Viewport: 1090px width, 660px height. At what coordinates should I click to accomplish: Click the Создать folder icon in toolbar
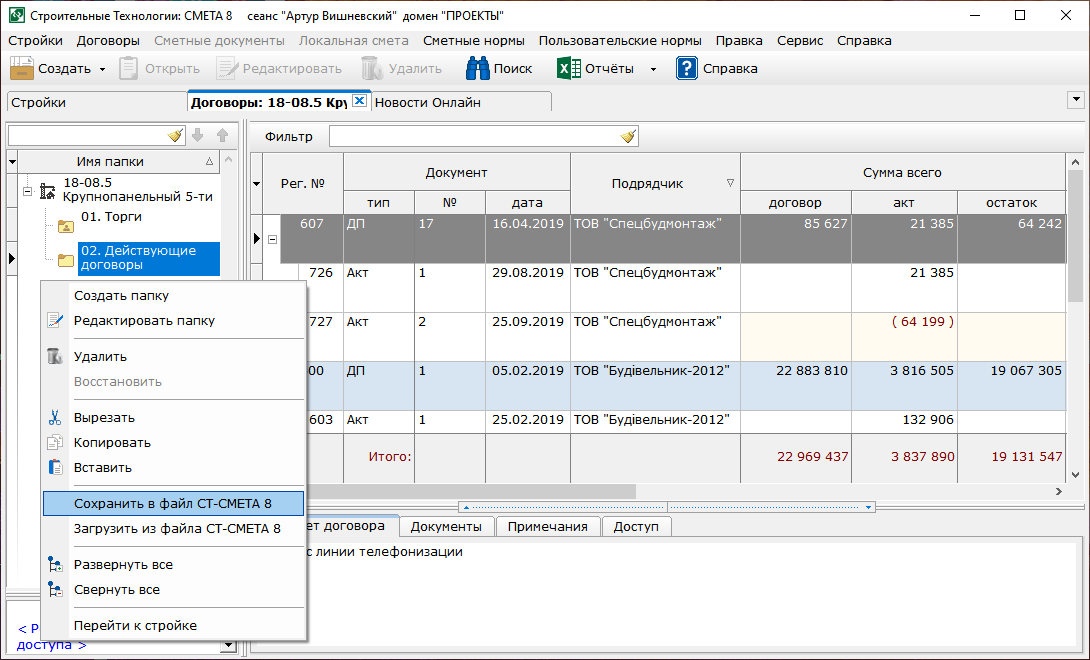pyautogui.click(x=22, y=69)
